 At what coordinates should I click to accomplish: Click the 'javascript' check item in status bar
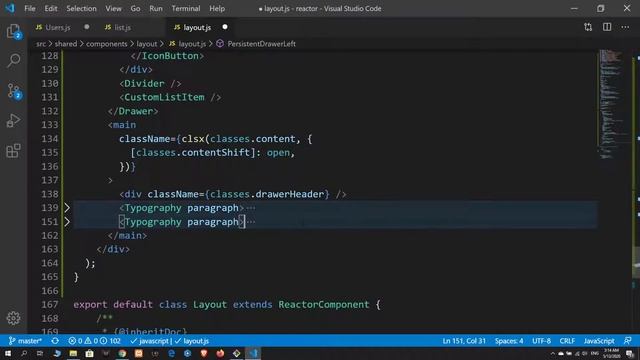pyautogui.click(x=149, y=341)
